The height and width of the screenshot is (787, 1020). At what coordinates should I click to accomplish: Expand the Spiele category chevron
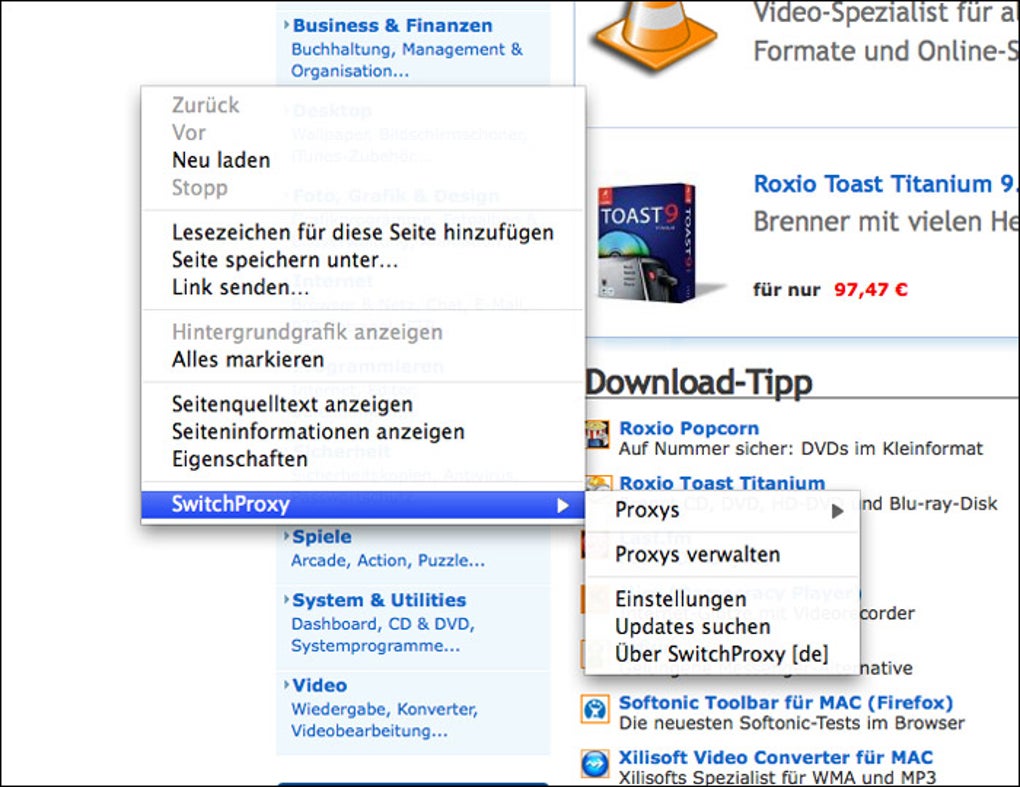[288, 536]
